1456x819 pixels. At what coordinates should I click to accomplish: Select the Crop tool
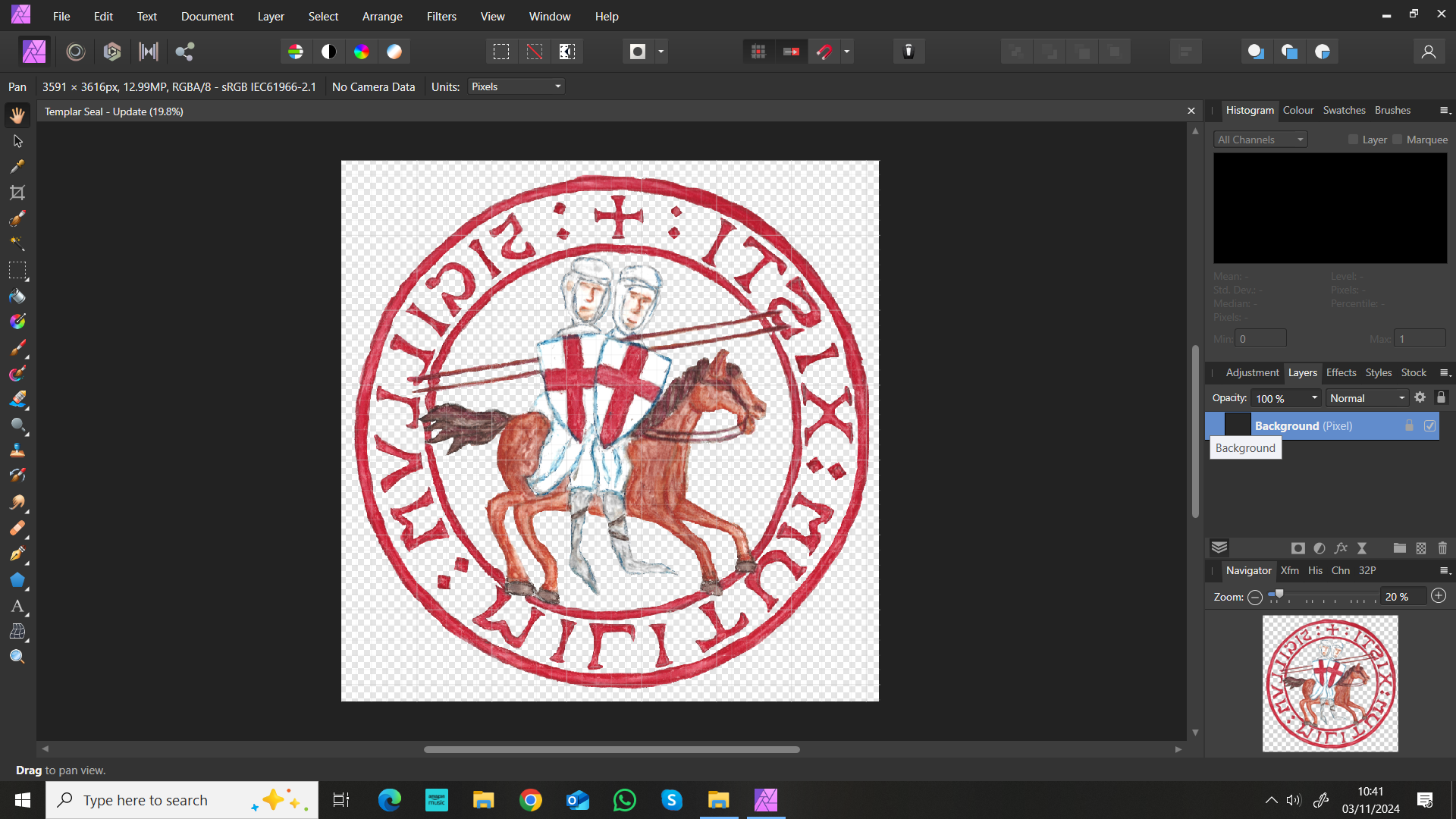pos(17,193)
